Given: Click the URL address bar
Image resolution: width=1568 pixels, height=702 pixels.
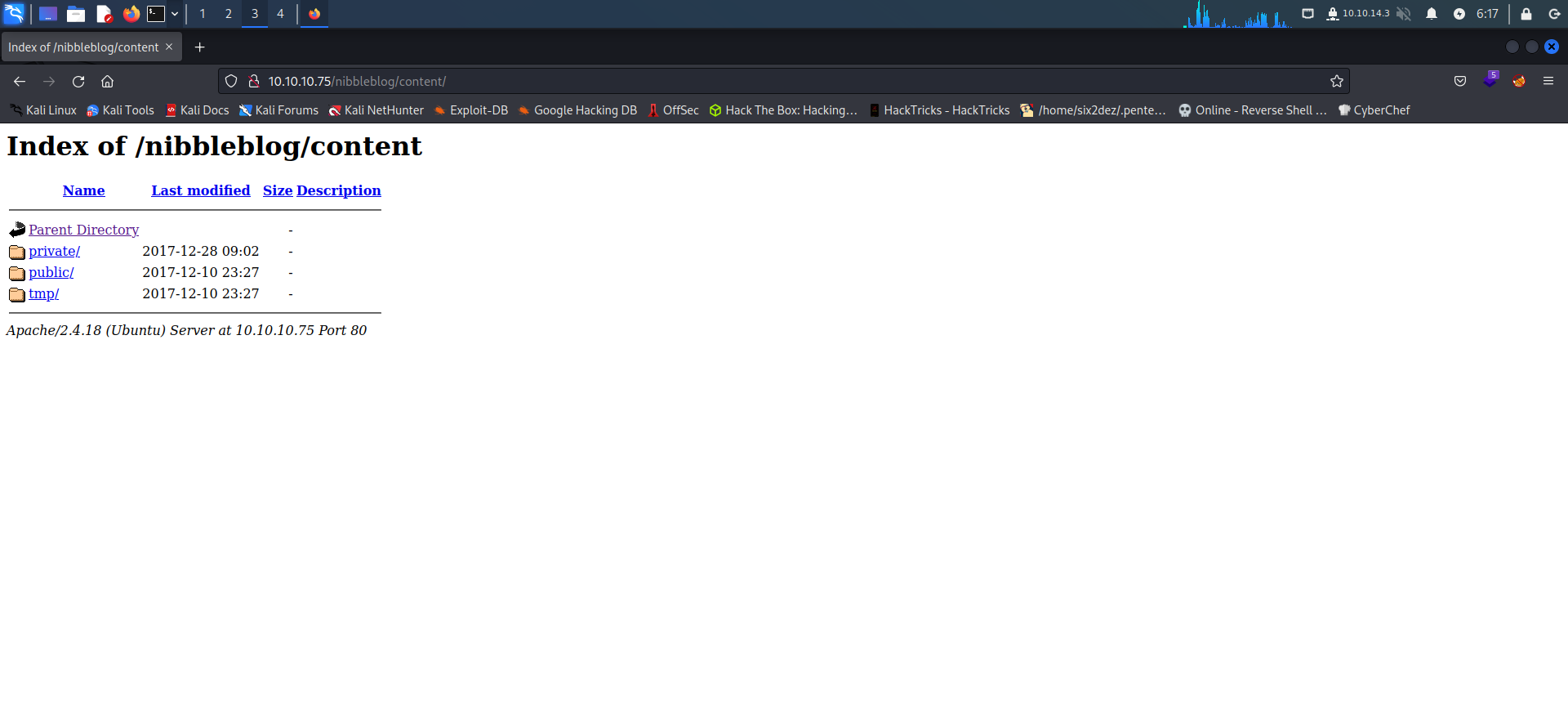Looking at the screenshot, I should (x=784, y=82).
